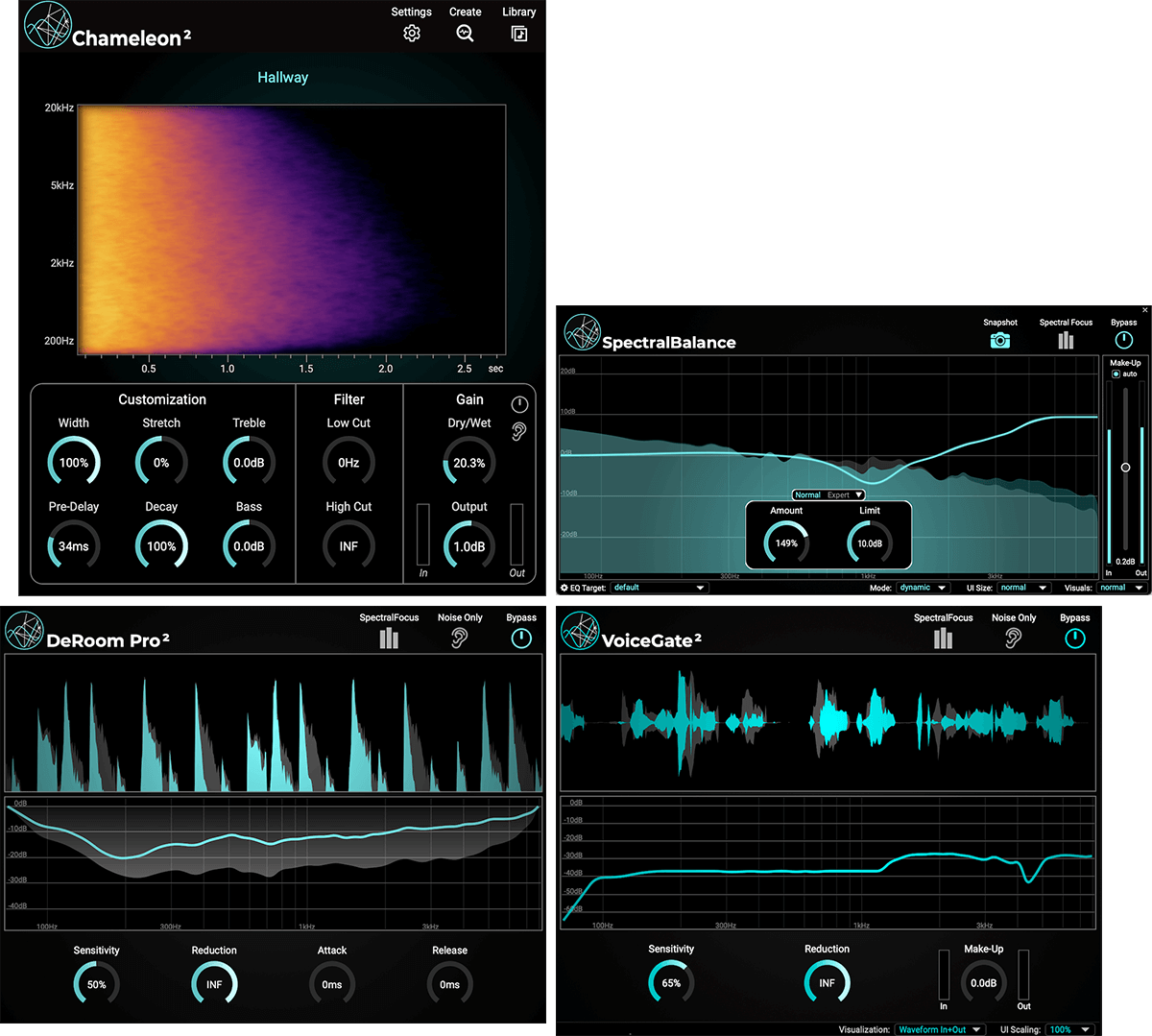Toggle Bypass power icon in VoiceGate
1152x1036 pixels.
[1075, 638]
